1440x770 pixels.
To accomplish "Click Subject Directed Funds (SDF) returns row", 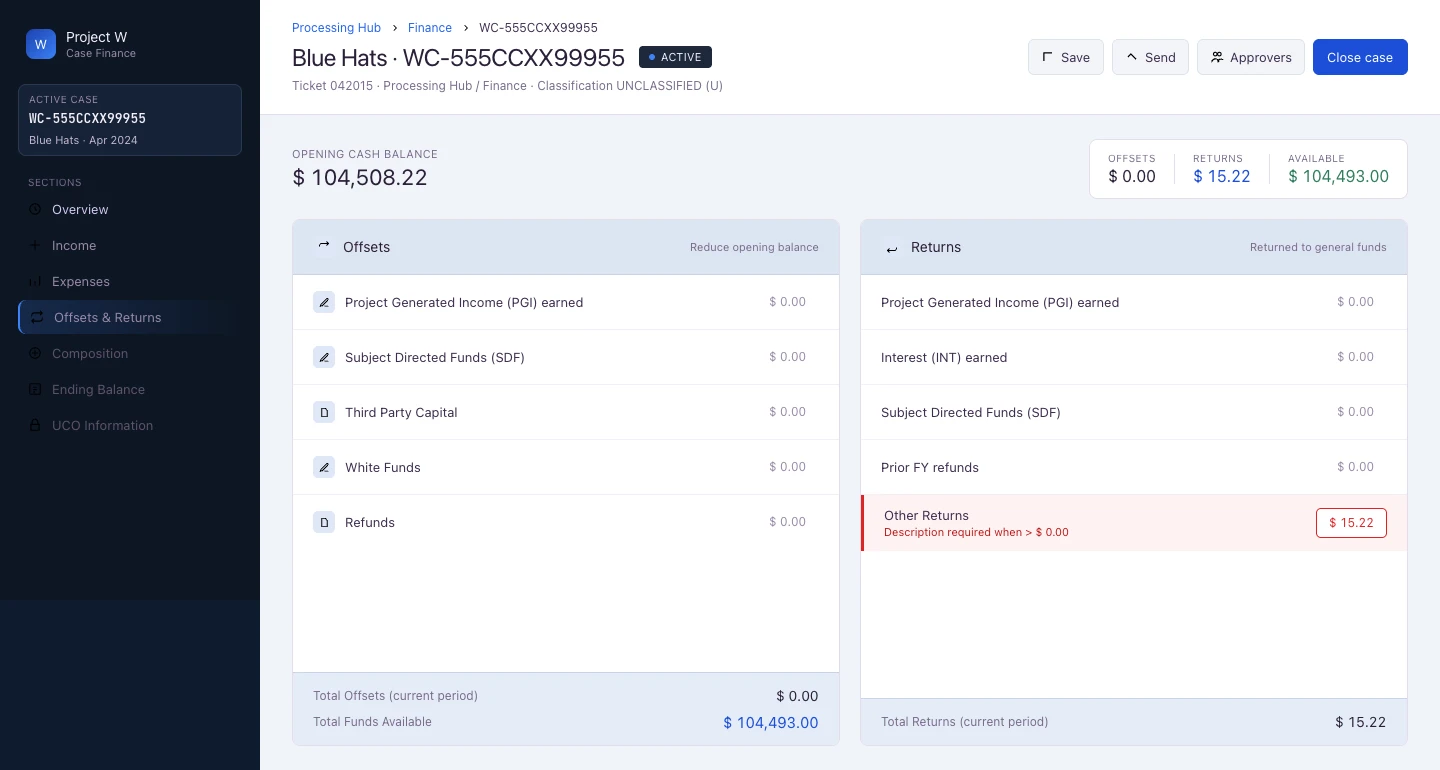I will [1134, 412].
